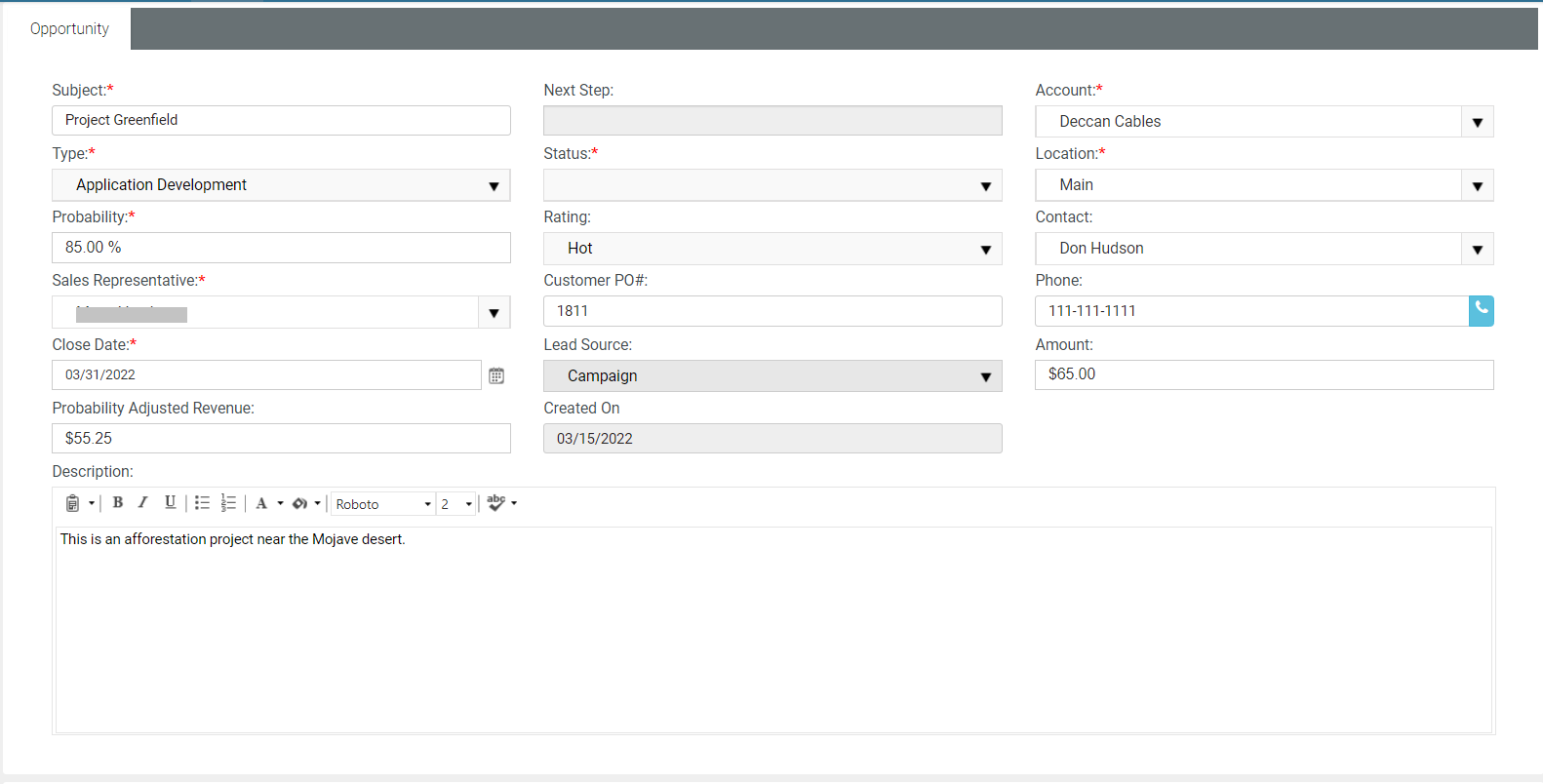This screenshot has width=1543, height=784.
Task: Click the Subject field containing Project Greenfield
Action: [281, 120]
